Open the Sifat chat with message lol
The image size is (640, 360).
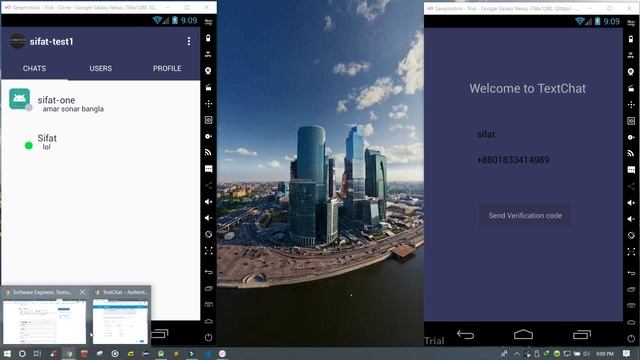(101, 142)
